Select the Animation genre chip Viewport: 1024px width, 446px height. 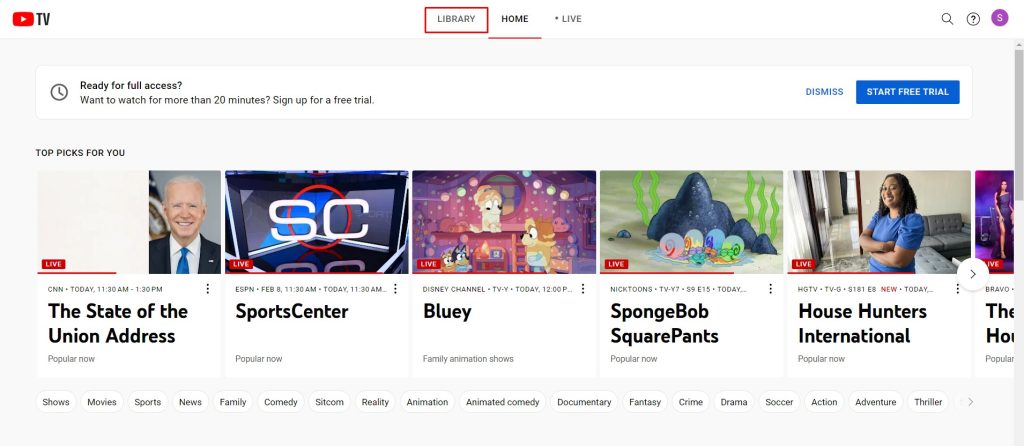(427, 402)
